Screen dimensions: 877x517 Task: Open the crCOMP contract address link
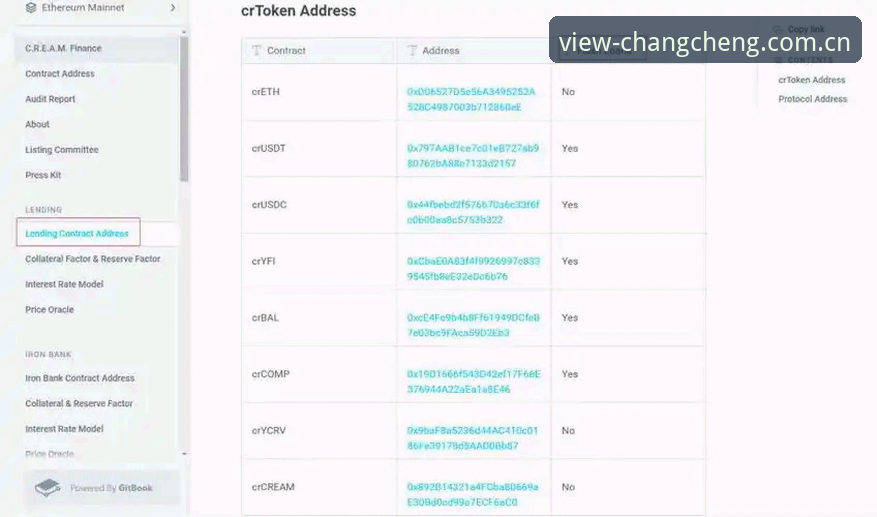pyautogui.click(x=473, y=382)
